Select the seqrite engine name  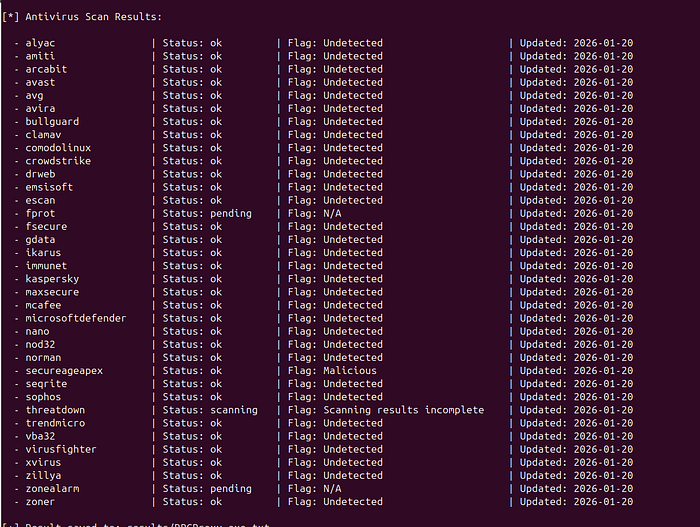pyautogui.click(x=46, y=384)
